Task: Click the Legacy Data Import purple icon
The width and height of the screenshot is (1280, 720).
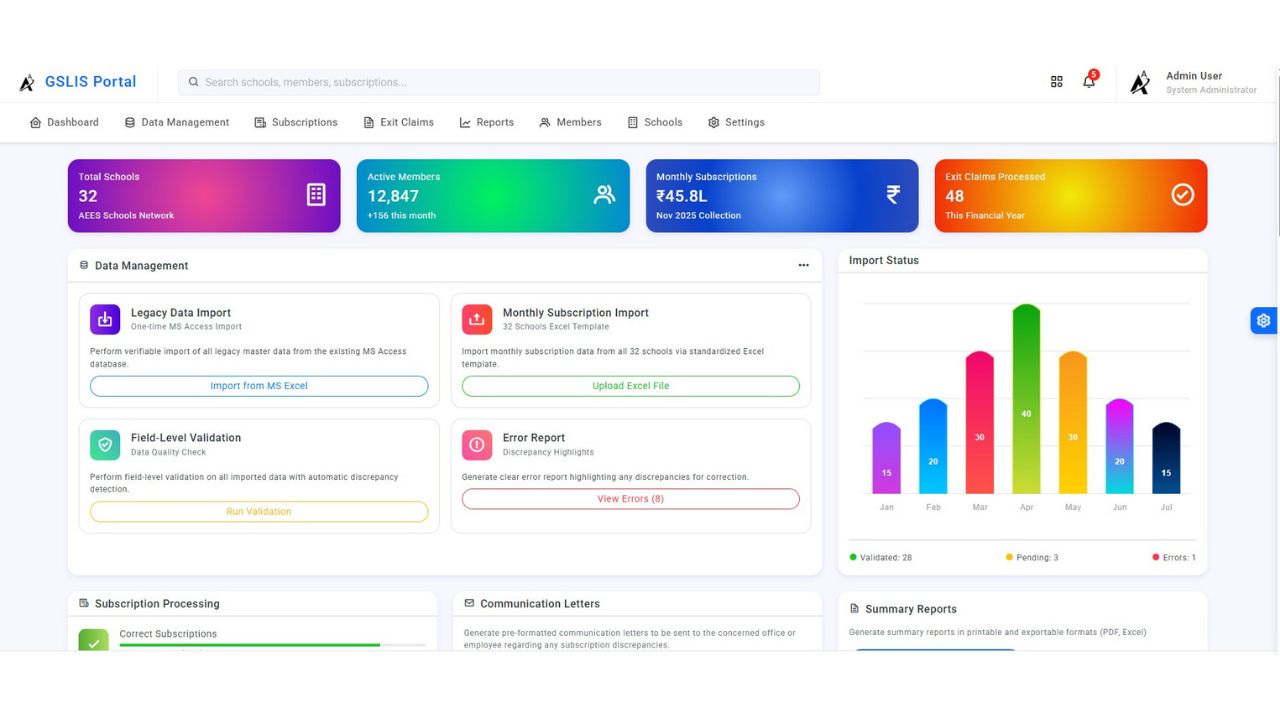Action: (105, 319)
